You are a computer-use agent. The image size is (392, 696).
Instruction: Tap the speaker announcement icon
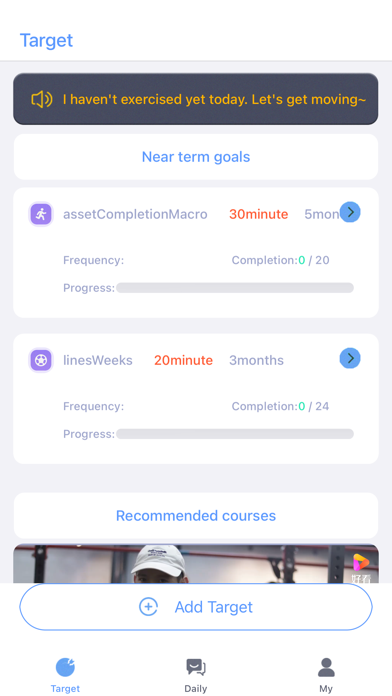point(42,99)
